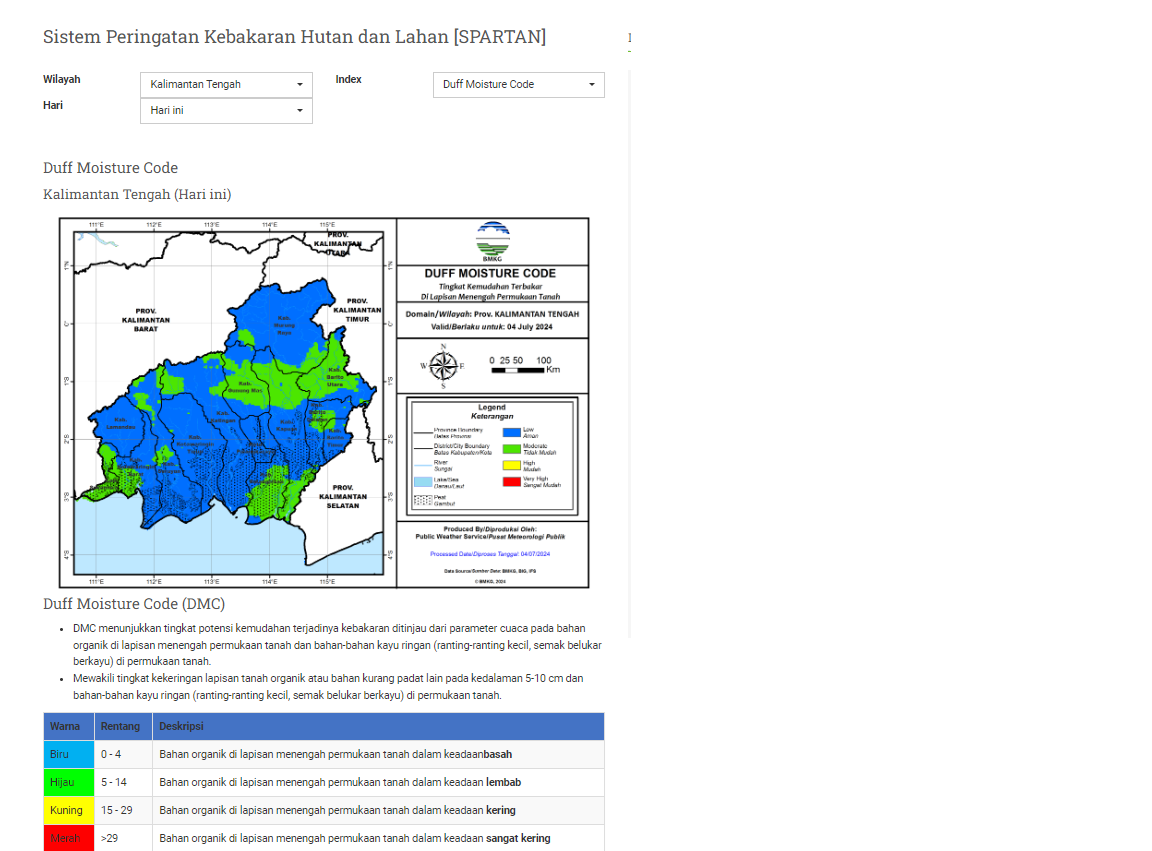Click the green Moderate legend swatch
This screenshot has width=1152, height=851.
tap(511, 448)
